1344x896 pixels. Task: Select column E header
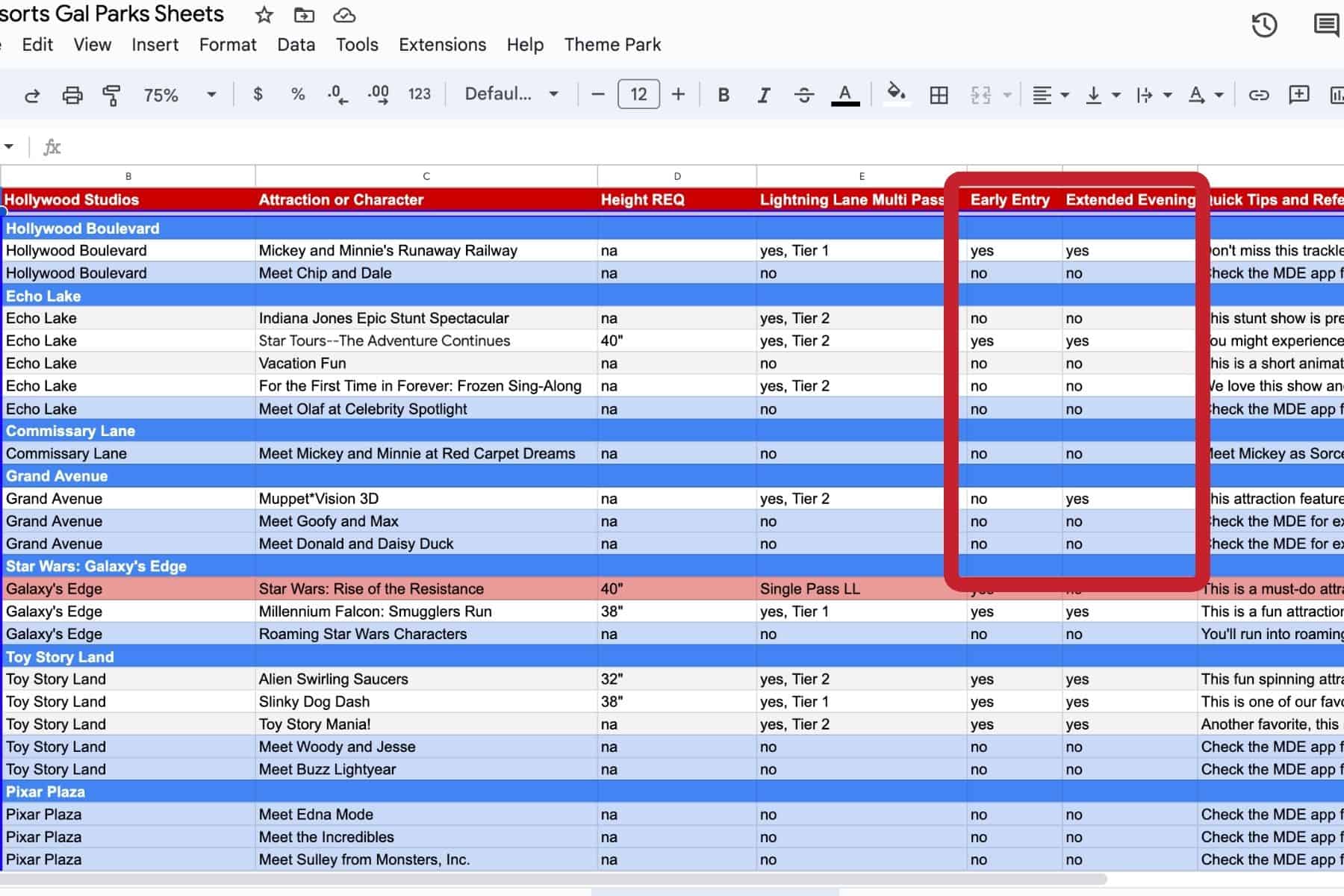862,176
